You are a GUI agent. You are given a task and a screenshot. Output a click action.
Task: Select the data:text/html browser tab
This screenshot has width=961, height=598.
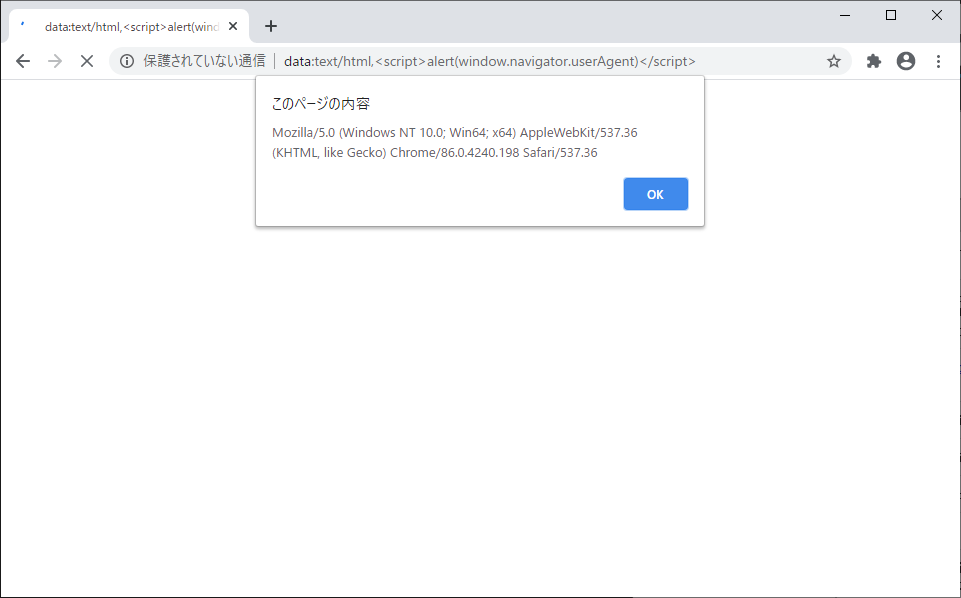(129, 26)
